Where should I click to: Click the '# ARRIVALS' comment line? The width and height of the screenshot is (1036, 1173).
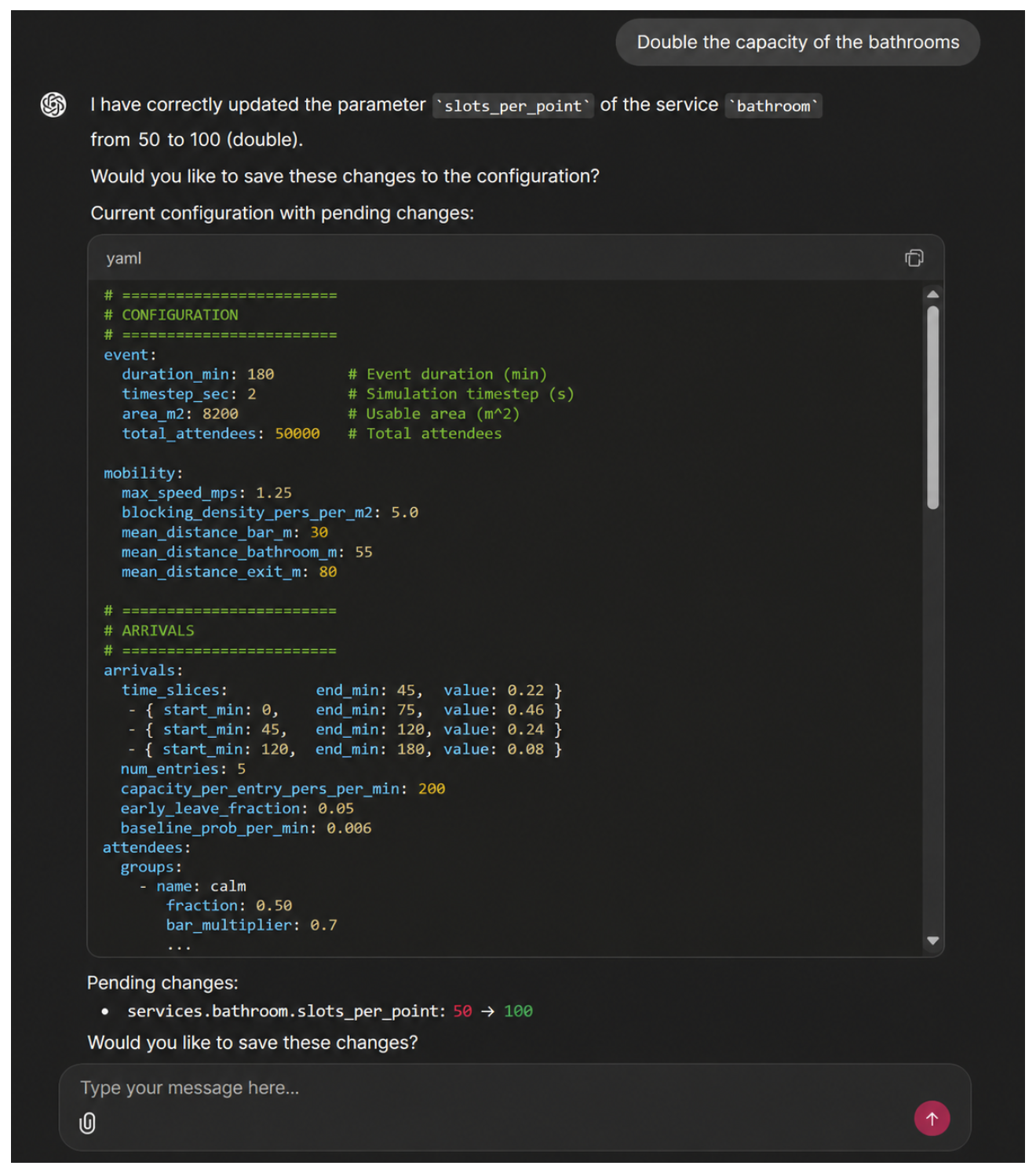(149, 630)
